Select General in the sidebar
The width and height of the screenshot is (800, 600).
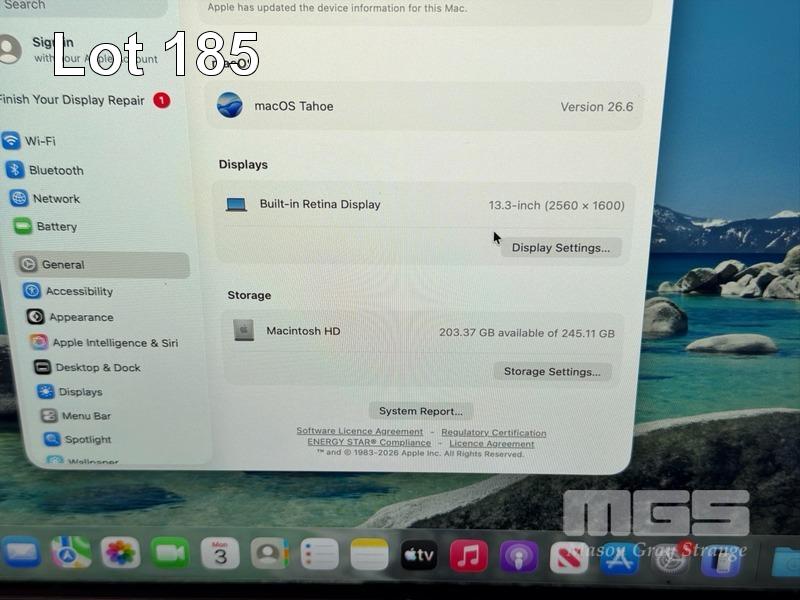[x=103, y=265]
